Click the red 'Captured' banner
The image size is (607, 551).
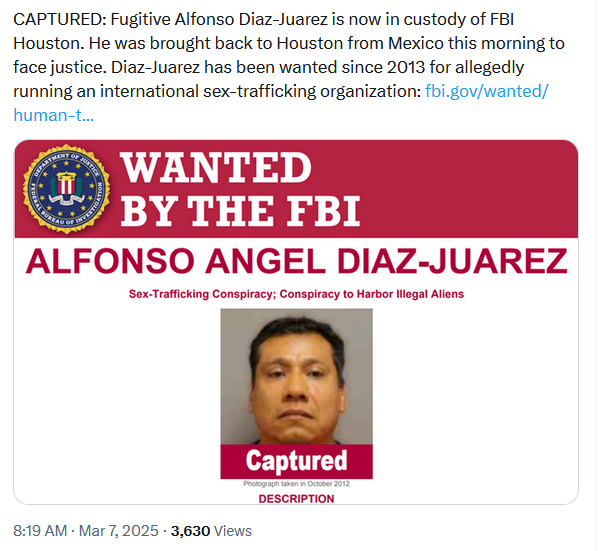[296, 461]
